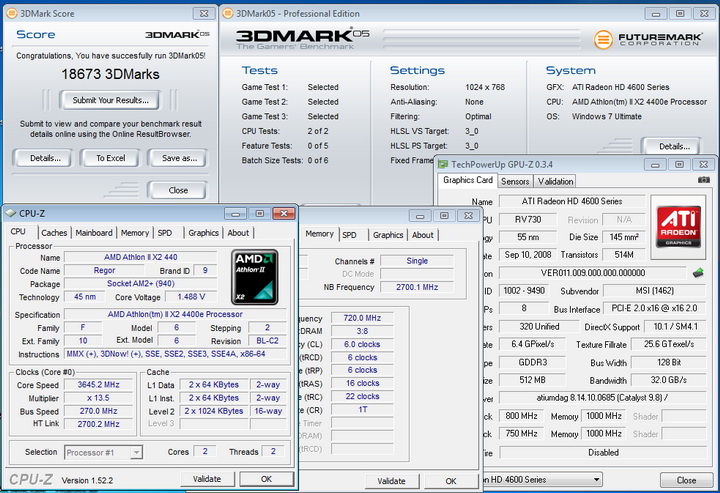Click Validate in front CPU-Z window
The width and height of the screenshot is (720, 493).
click(207, 479)
